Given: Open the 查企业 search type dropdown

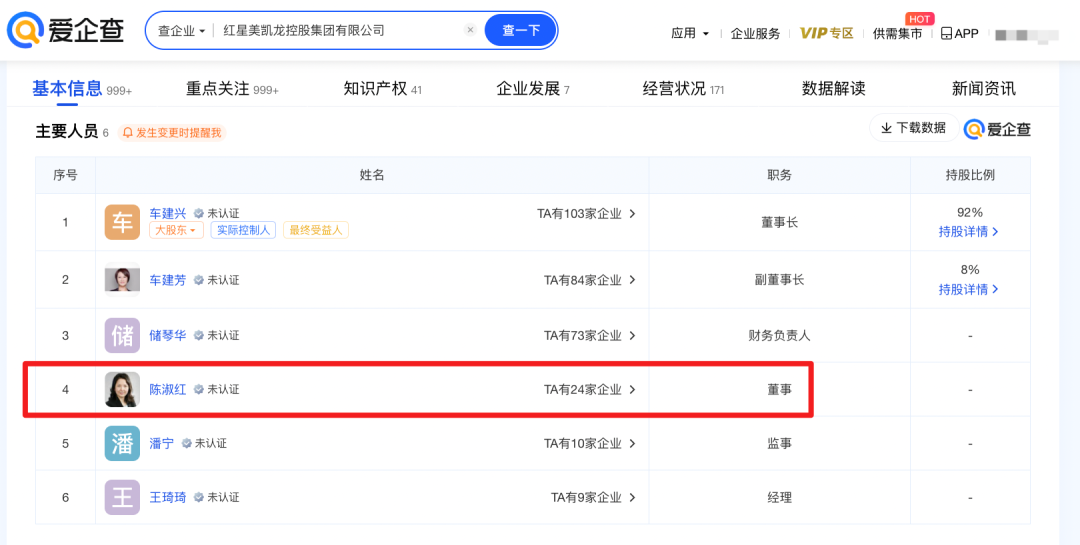Looking at the screenshot, I should (x=182, y=30).
